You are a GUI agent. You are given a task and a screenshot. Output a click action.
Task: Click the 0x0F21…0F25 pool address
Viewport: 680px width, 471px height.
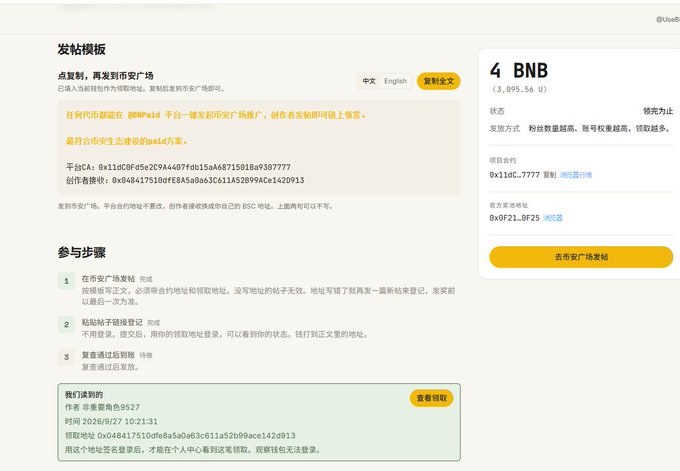[515, 218]
